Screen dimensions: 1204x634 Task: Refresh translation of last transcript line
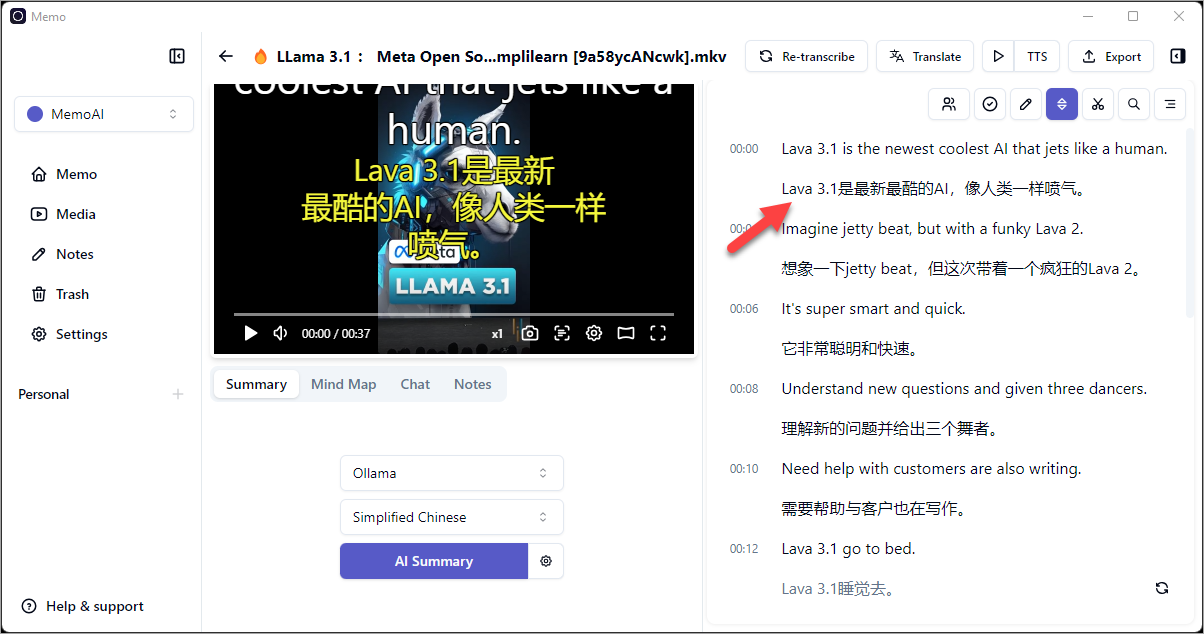(1162, 588)
